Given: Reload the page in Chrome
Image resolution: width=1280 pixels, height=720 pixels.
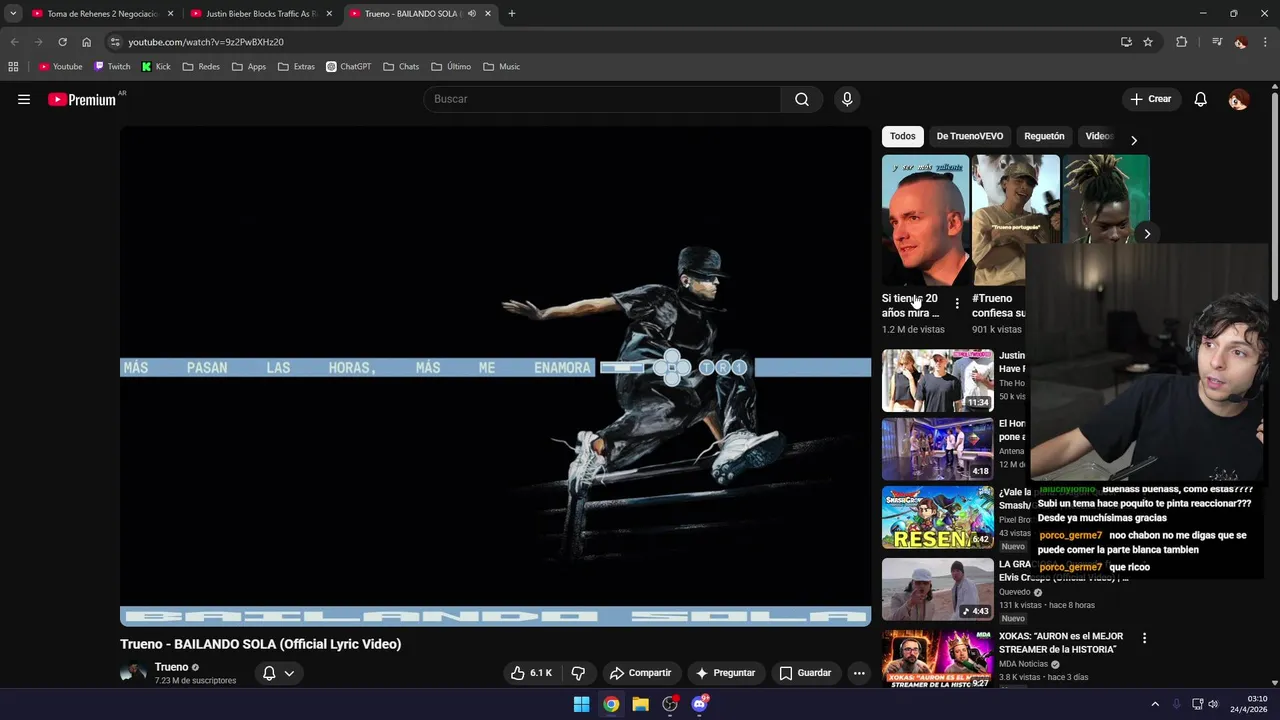Looking at the screenshot, I should pos(62,42).
